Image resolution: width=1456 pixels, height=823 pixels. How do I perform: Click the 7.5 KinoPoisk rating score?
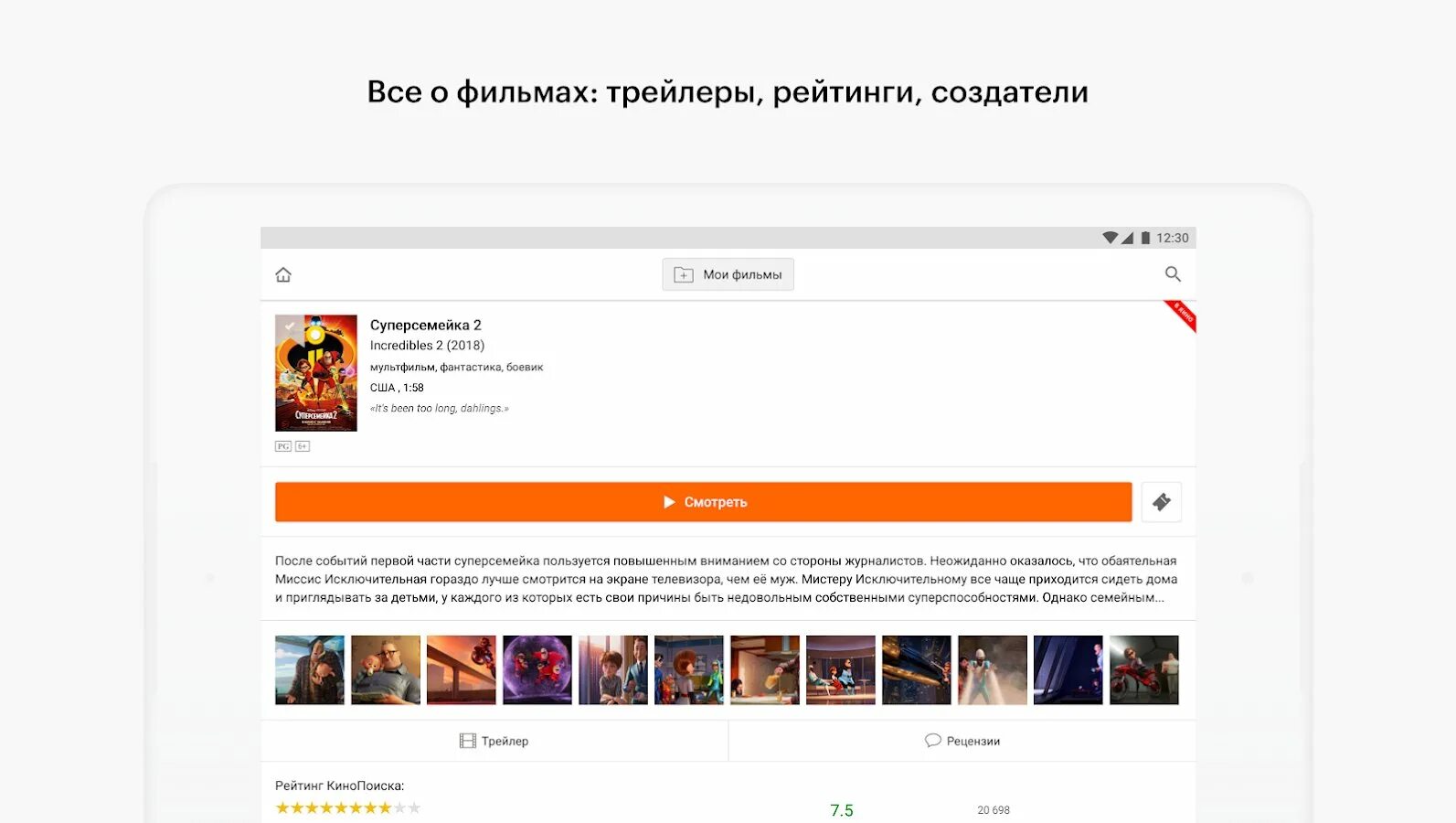pyautogui.click(x=842, y=810)
